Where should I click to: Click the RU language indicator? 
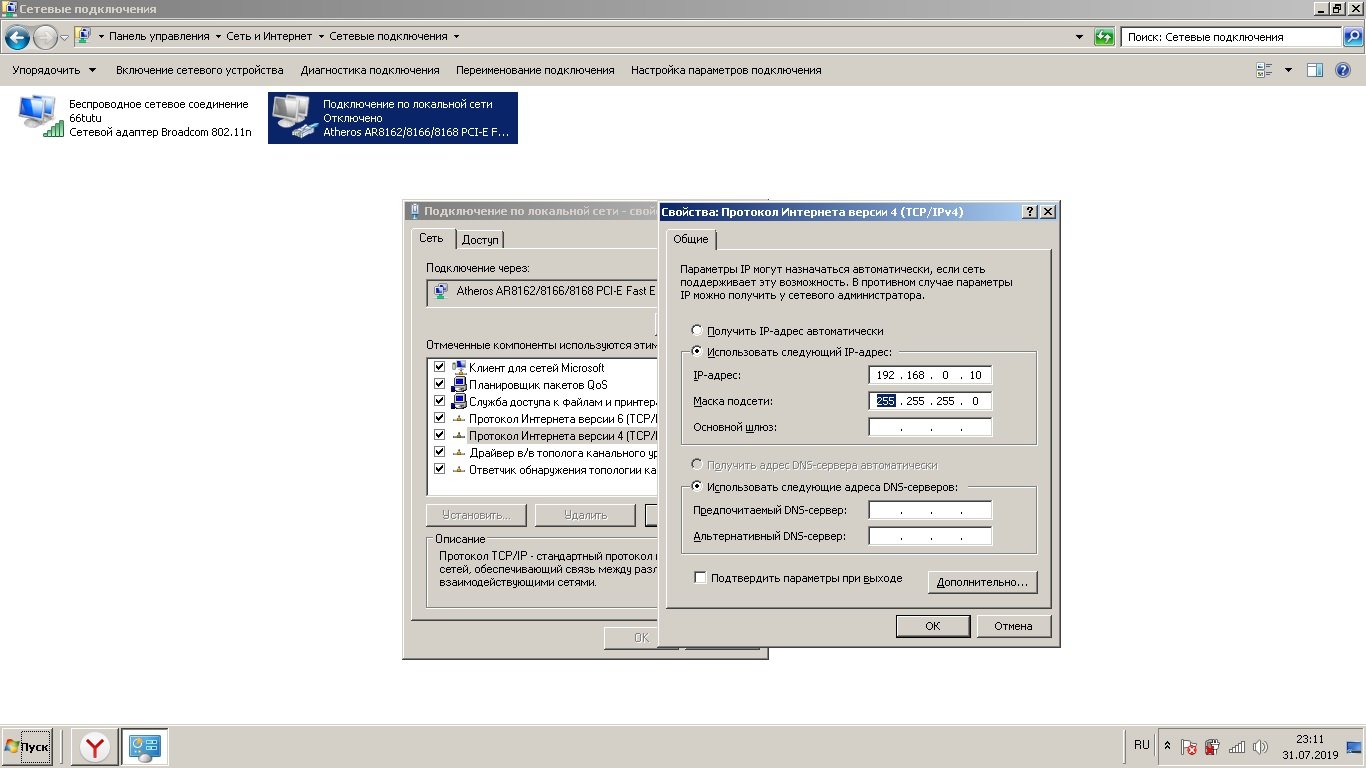coord(1142,745)
